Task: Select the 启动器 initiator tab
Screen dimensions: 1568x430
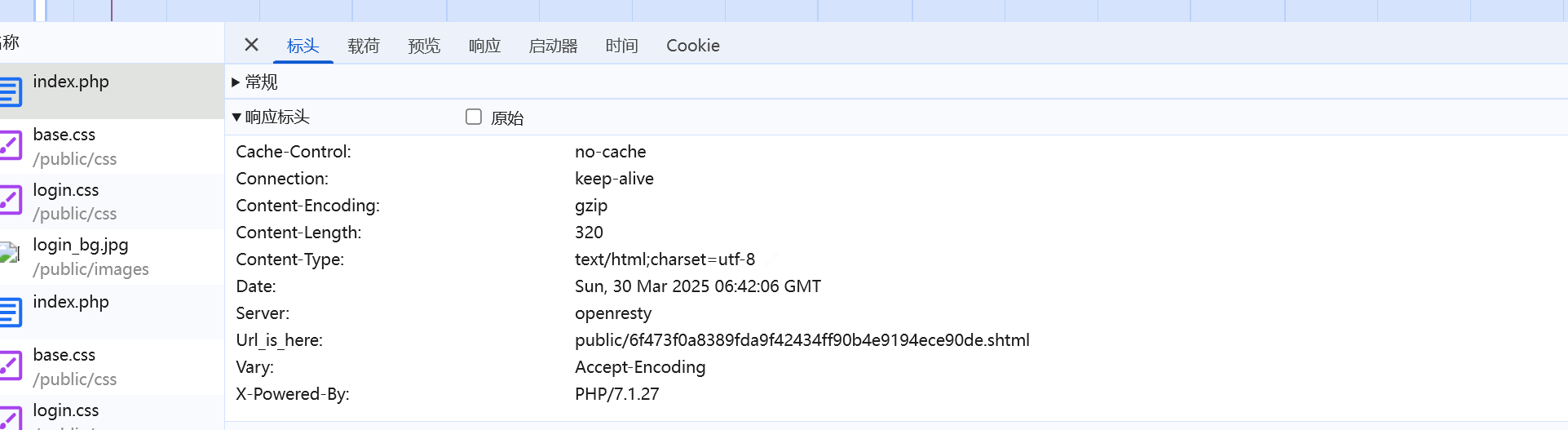Action: 553,46
